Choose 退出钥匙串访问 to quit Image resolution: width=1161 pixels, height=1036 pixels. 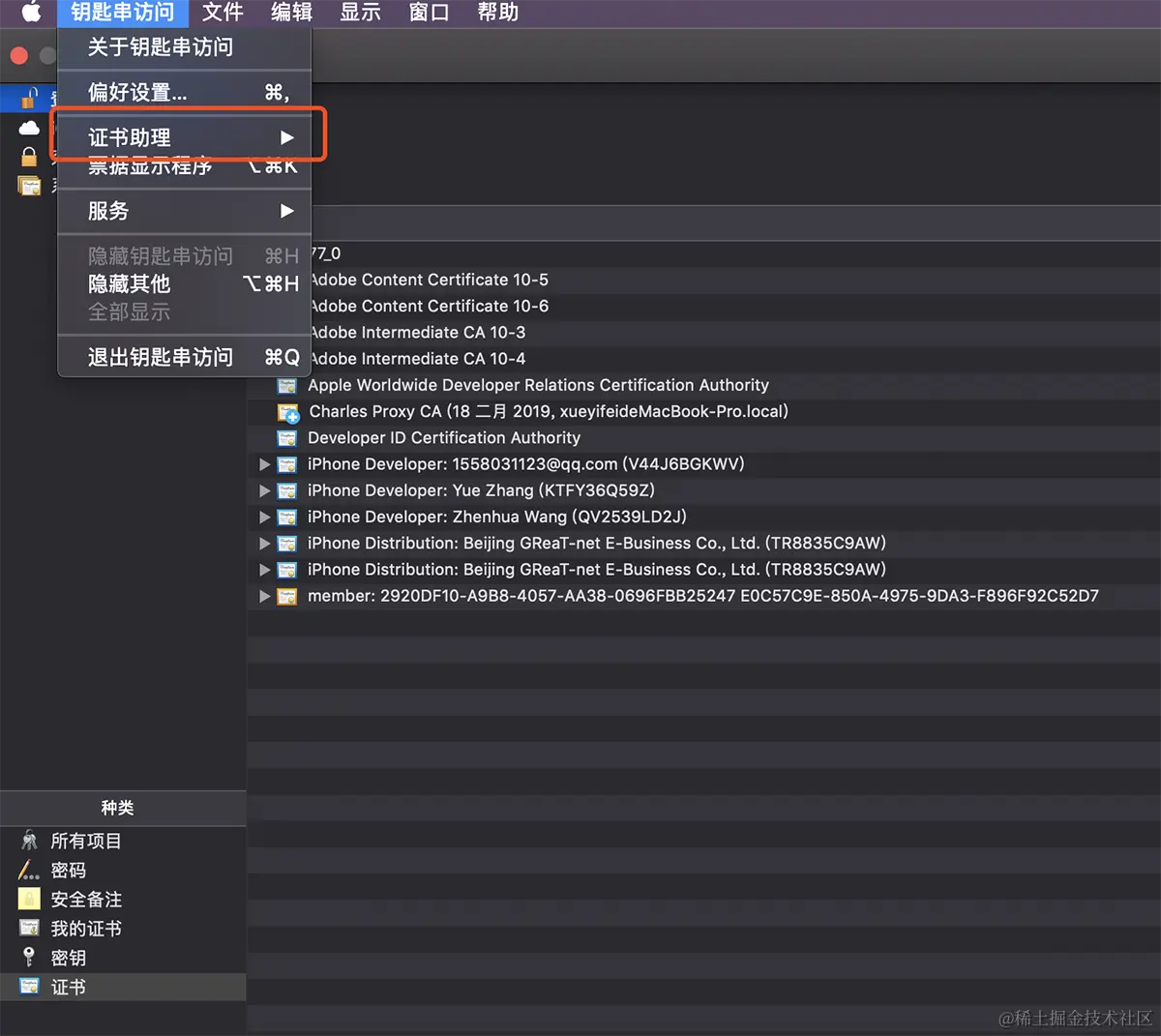pos(185,357)
